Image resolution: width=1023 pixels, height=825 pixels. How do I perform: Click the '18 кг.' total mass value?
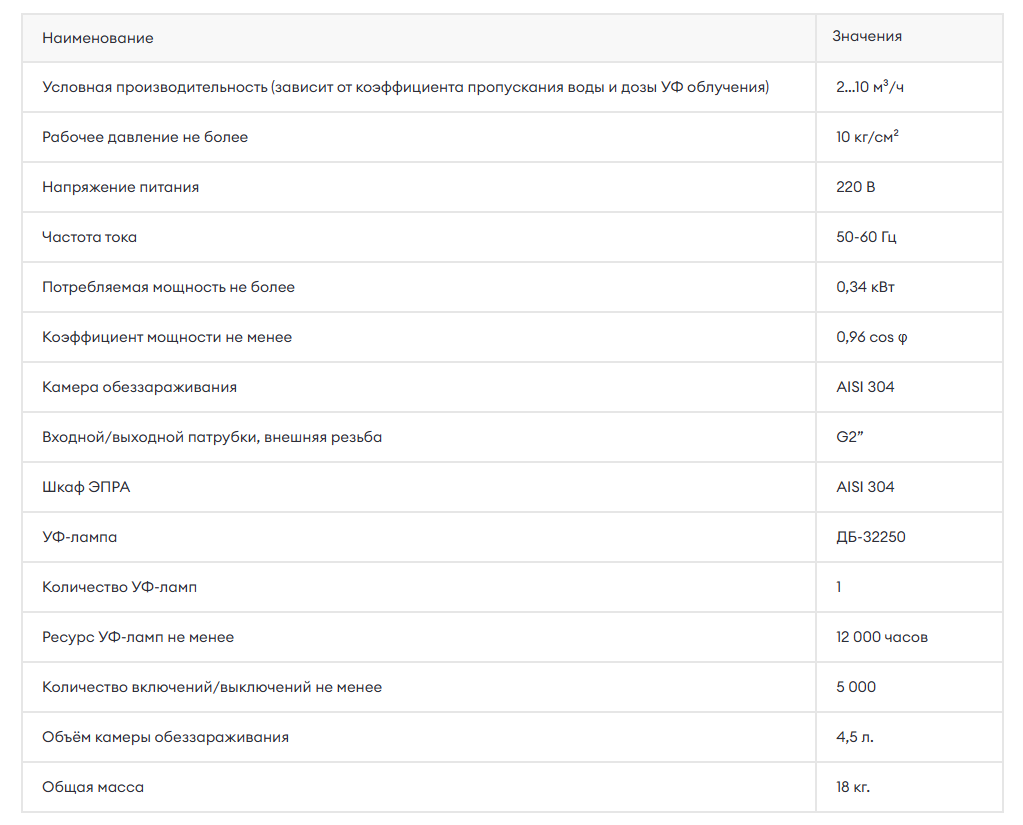(853, 787)
